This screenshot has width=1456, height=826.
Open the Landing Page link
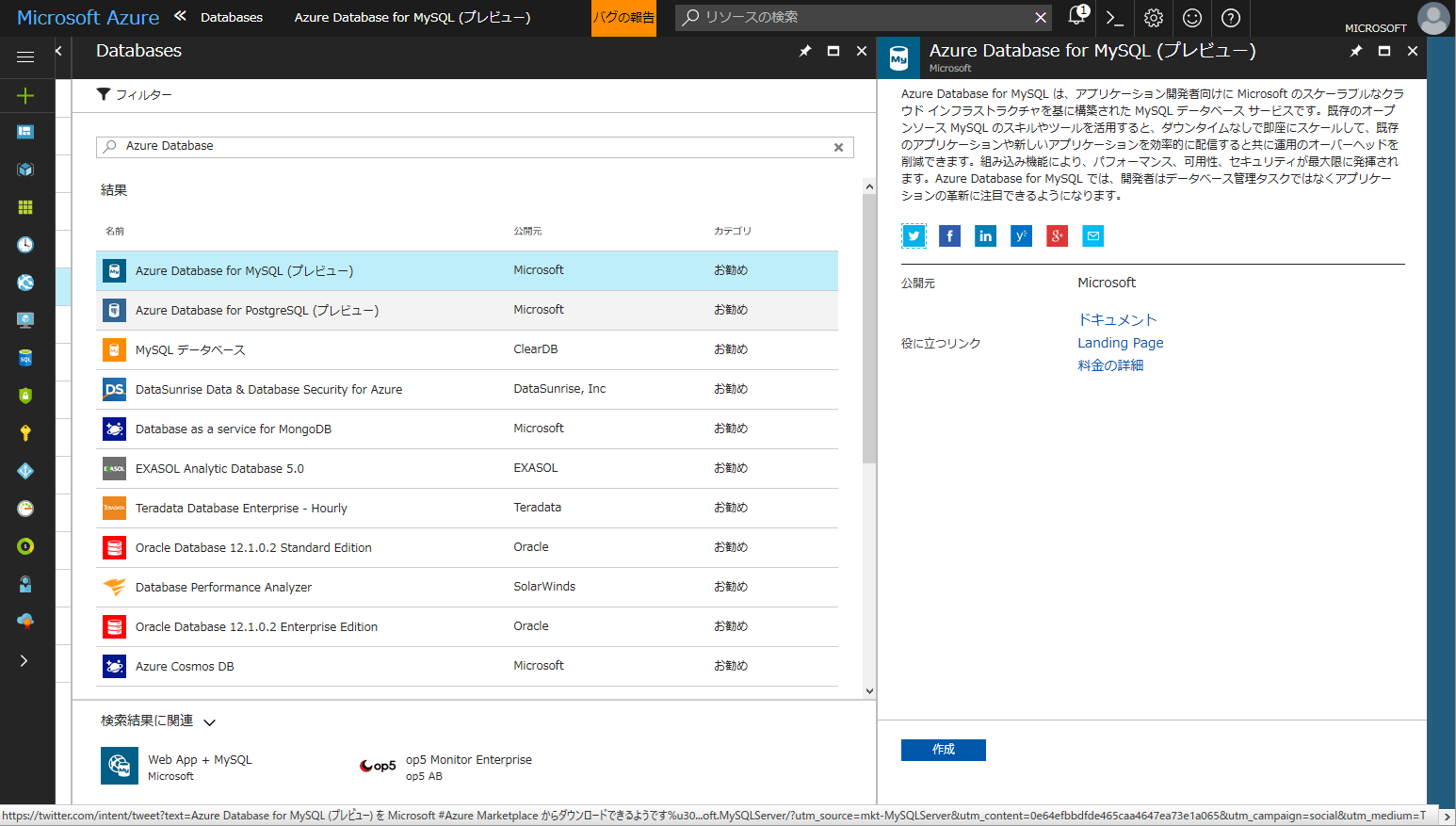point(1121,343)
